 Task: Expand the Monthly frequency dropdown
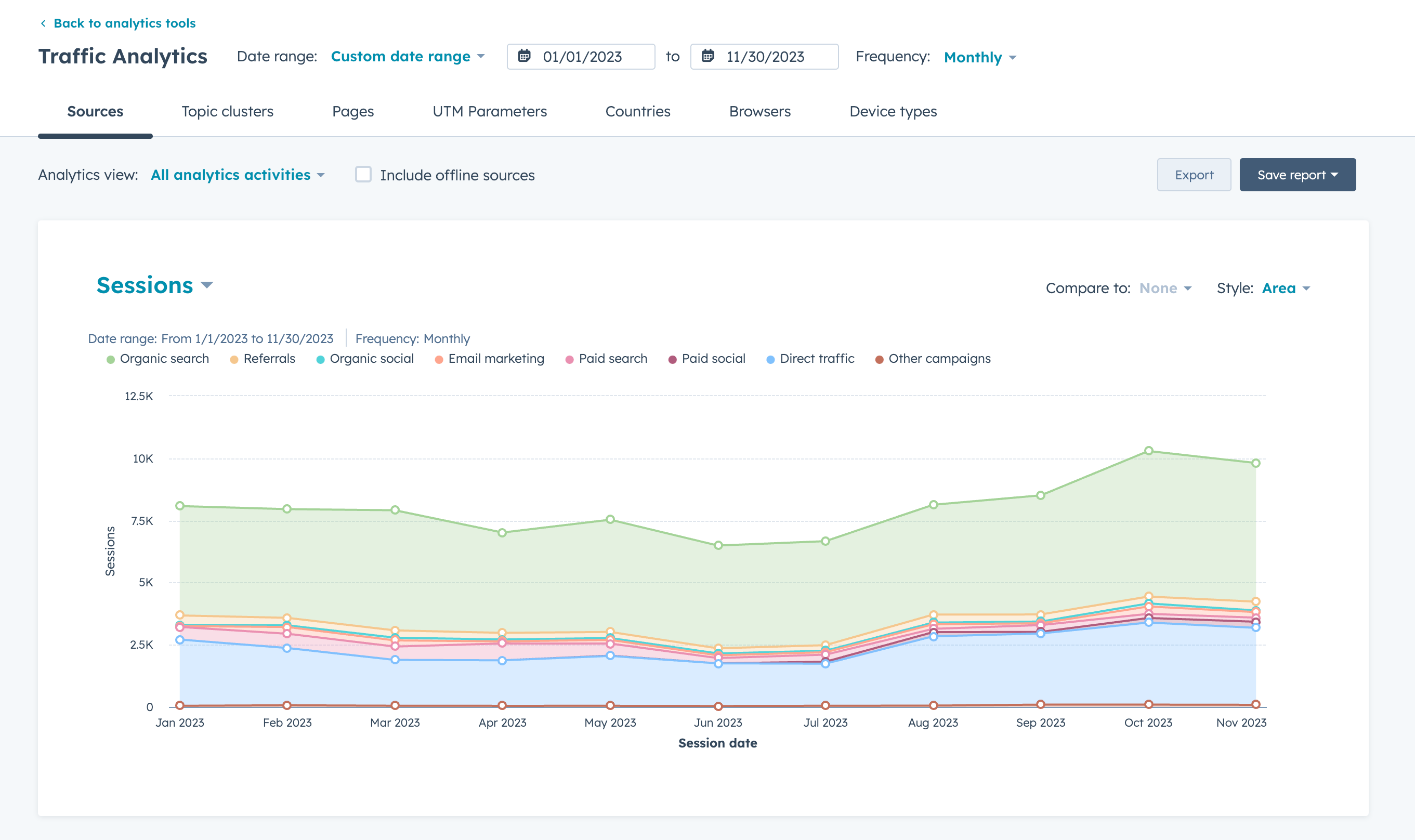coord(980,57)
